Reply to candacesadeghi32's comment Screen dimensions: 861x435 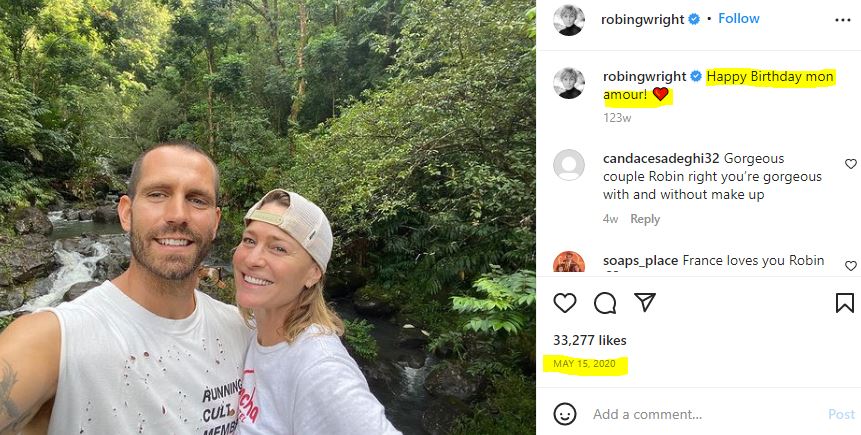[x=645, y=219]
